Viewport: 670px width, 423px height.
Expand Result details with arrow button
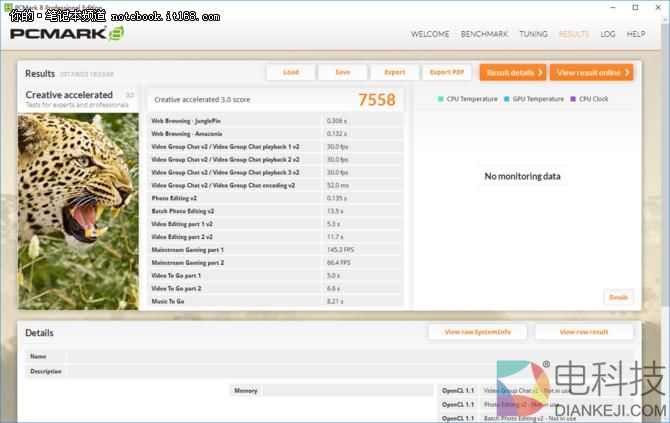512,72
